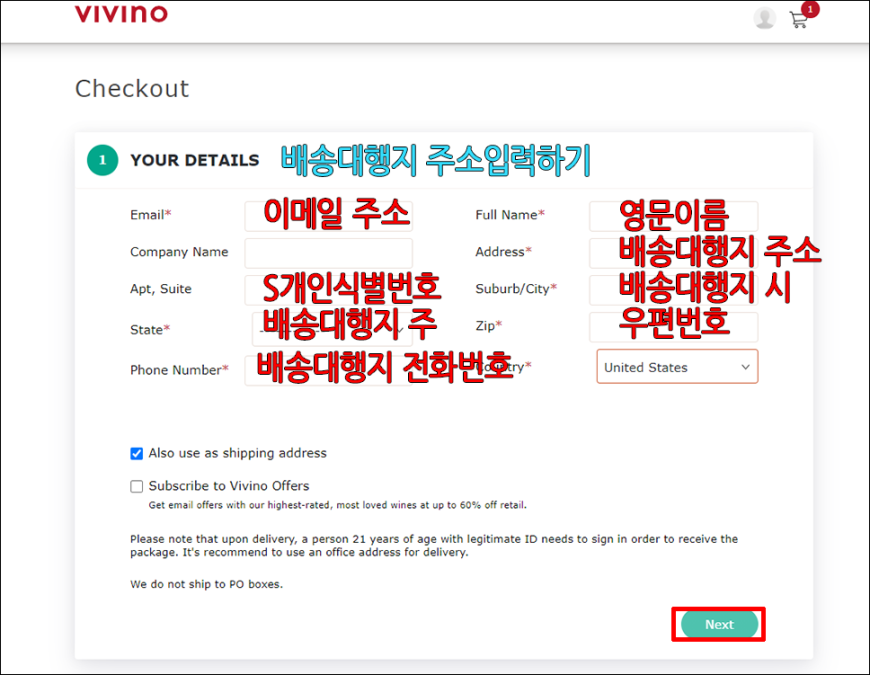This screenshot has height=675, width=870.
Task: Uncheck Also use as shipping address
Action: click(x=136, y=454)
